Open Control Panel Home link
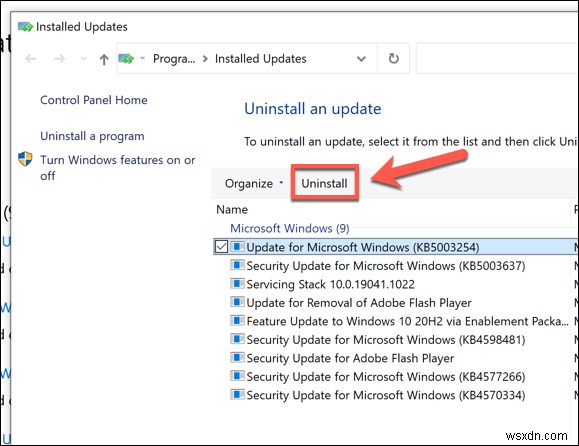The height and width of the screenshot is (446, 579). point(94,100)
